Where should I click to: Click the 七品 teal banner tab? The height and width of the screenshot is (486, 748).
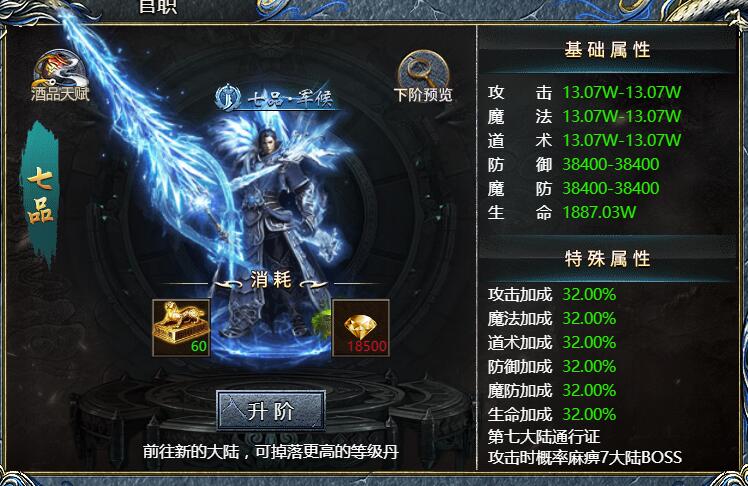point(40,193)
